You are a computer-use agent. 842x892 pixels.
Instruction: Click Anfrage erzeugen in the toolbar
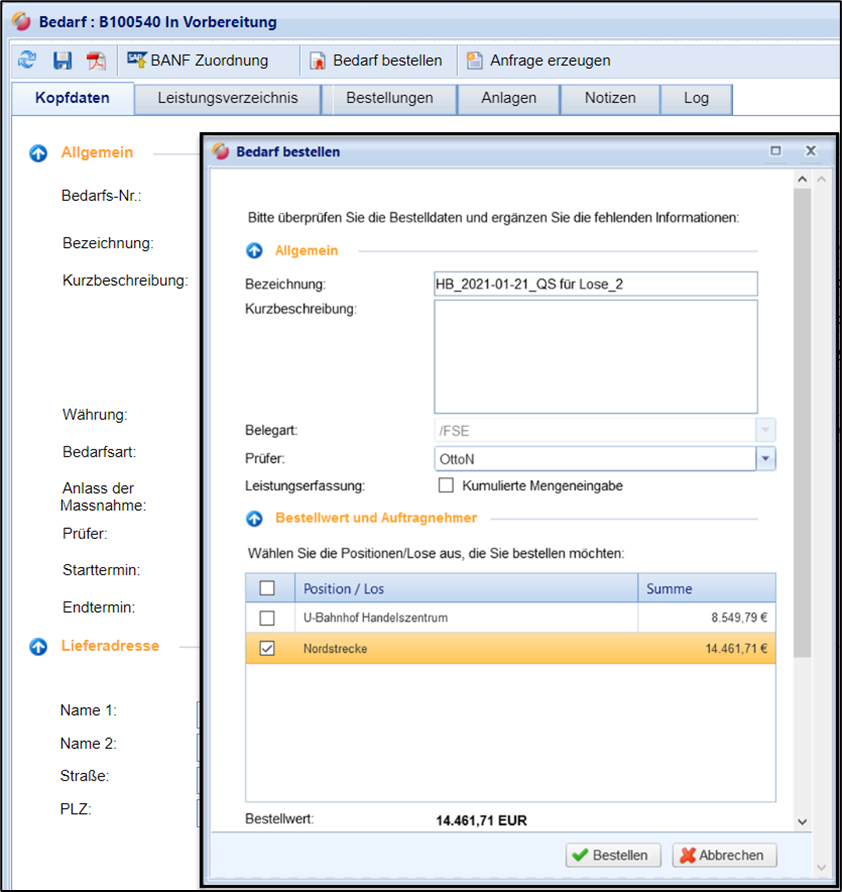[539, 61]
